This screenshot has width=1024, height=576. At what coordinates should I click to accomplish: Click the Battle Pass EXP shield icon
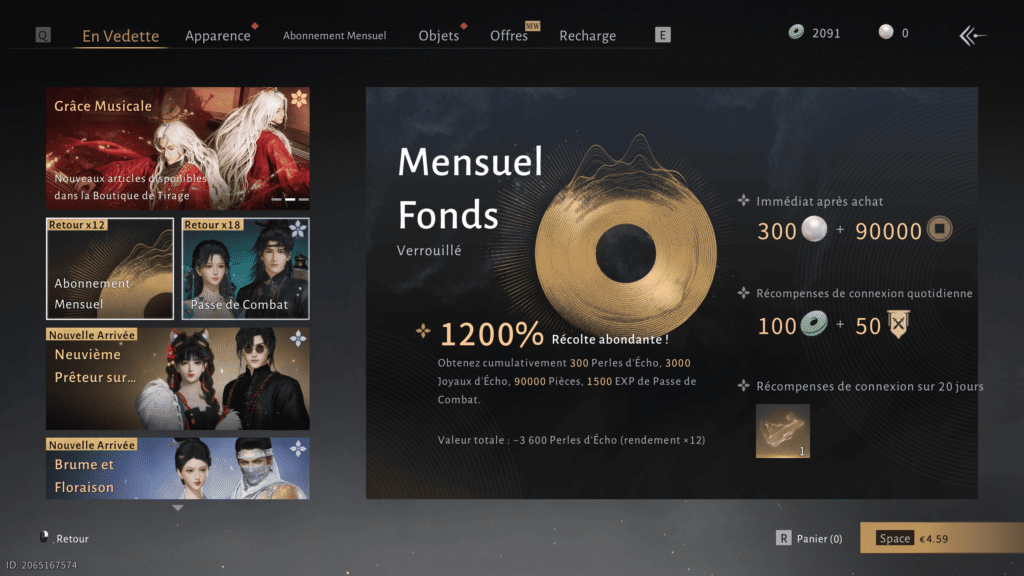[x=899, y=325]
